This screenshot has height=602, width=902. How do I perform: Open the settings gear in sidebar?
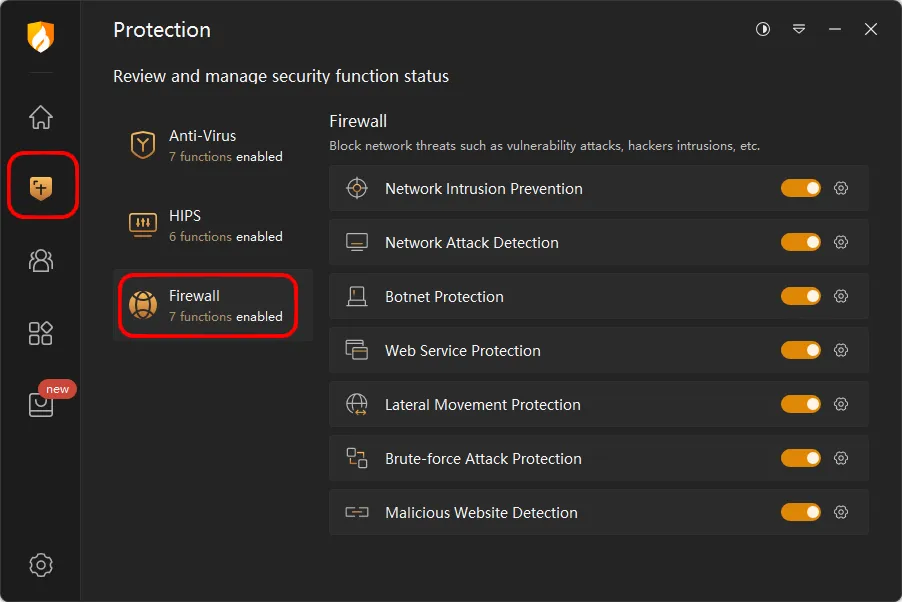[x=41, y=564]
